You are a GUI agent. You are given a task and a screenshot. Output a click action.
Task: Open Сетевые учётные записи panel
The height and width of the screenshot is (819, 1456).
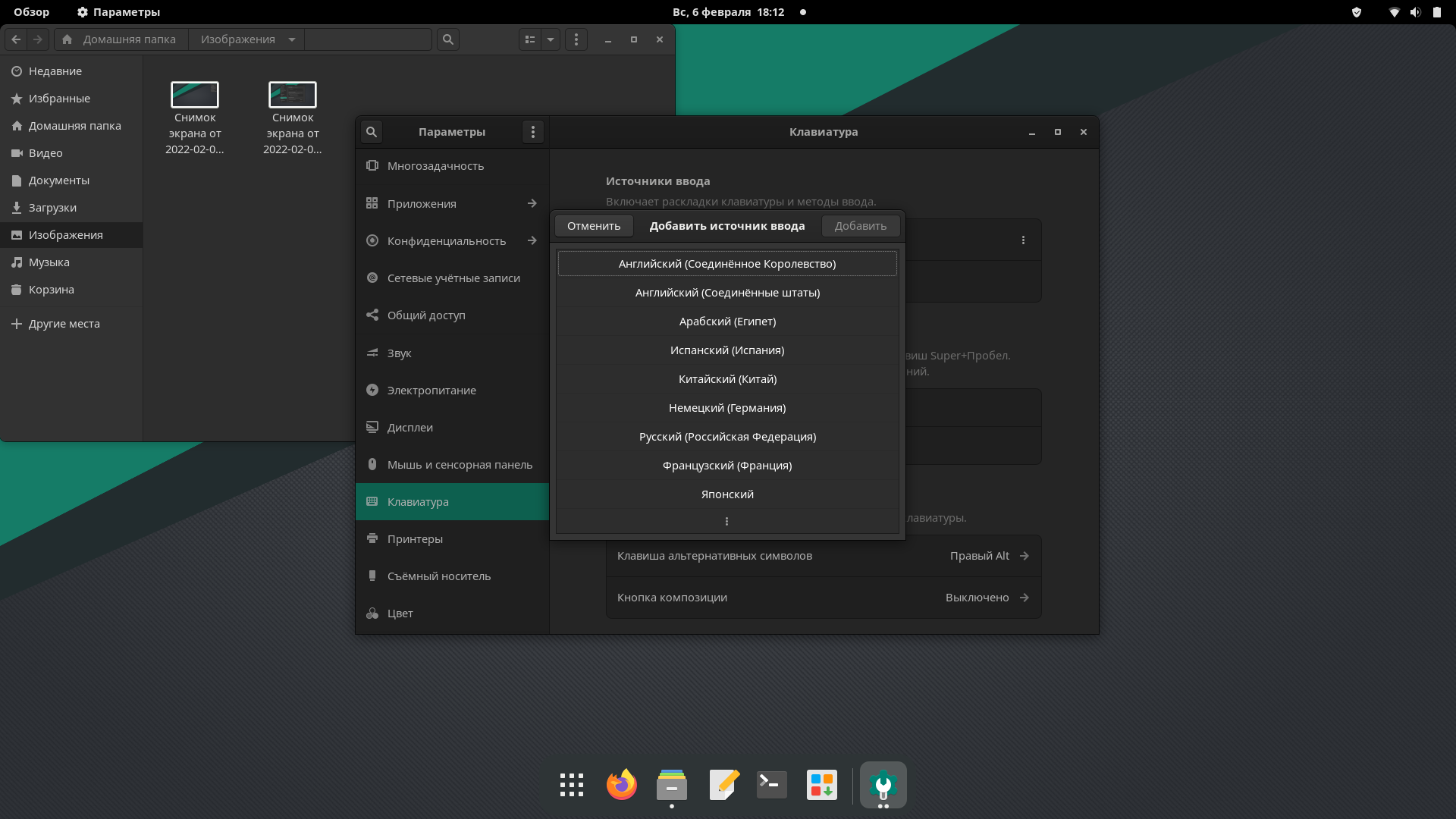point(452,278)
